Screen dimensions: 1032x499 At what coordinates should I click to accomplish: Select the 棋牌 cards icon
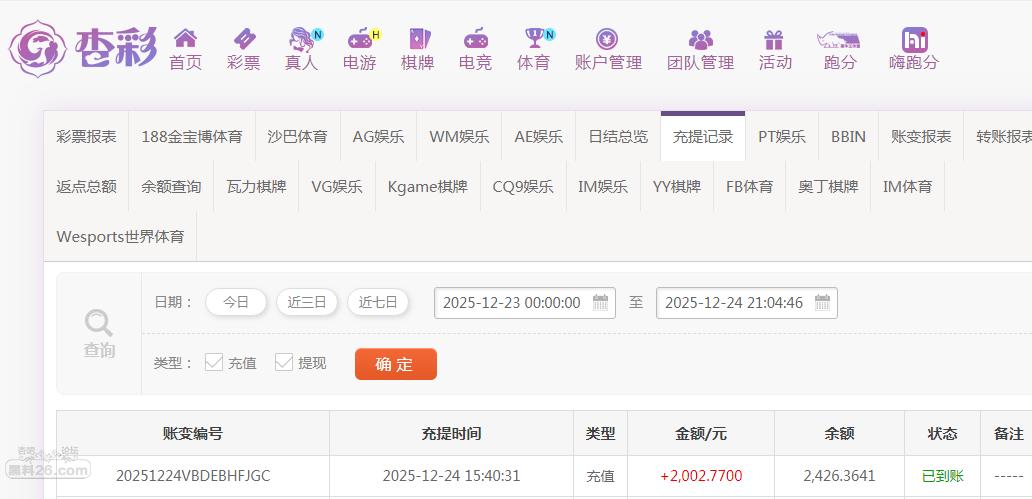(x=418, y=39)
